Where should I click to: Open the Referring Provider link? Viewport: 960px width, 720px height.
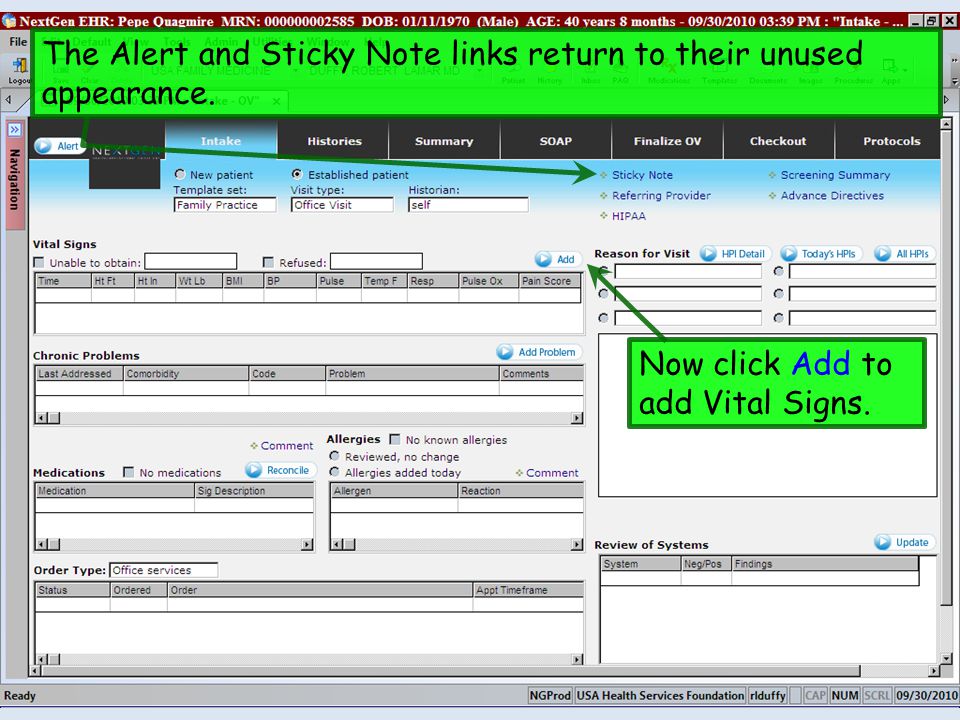pyautogui.click(x=661, y=196)
